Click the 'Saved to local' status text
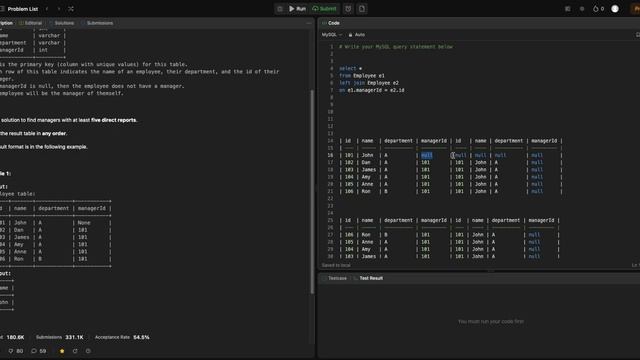This screenshot has width=640, height=360. point(336,265)
